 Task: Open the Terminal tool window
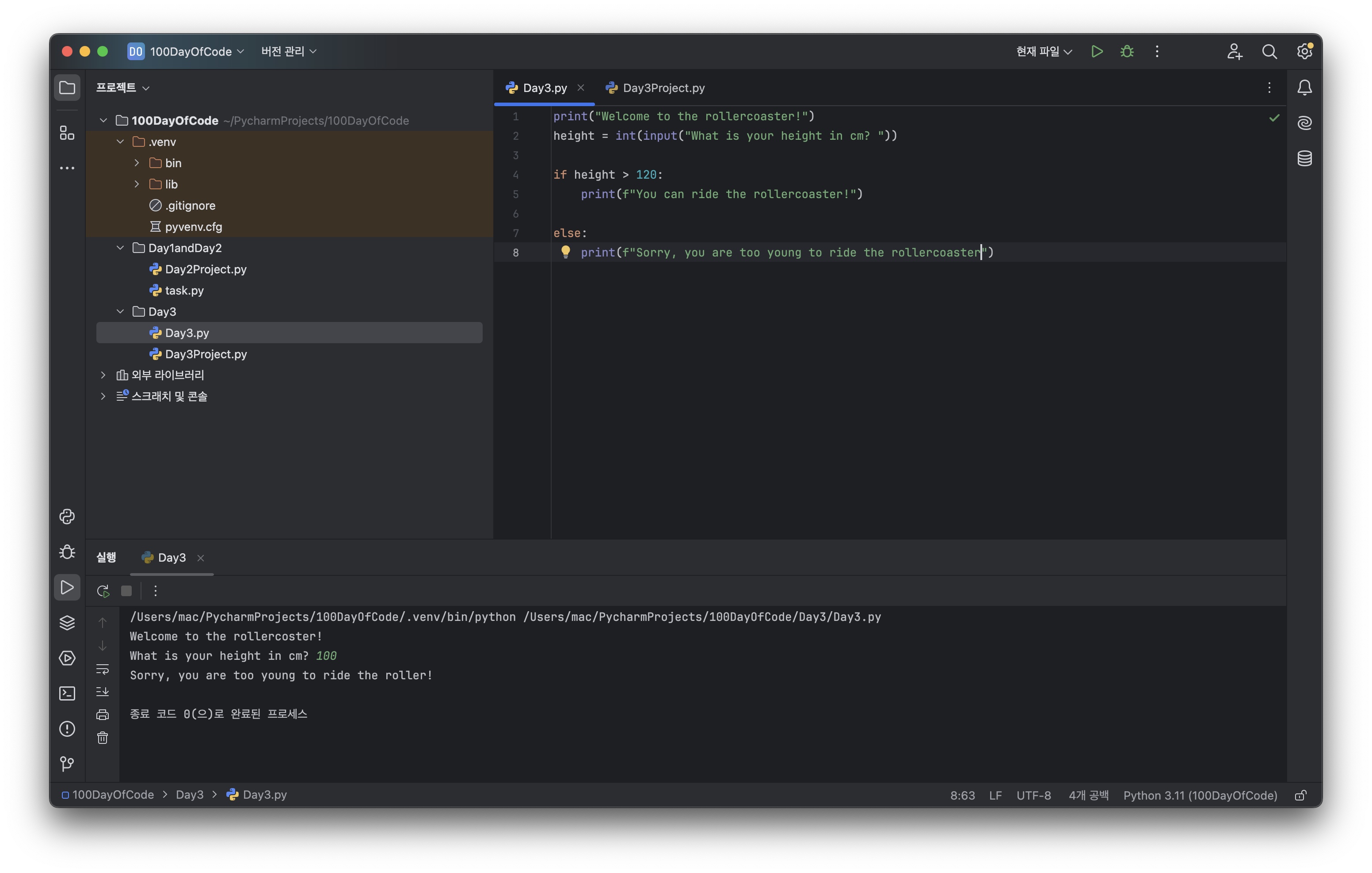[67, 693]
